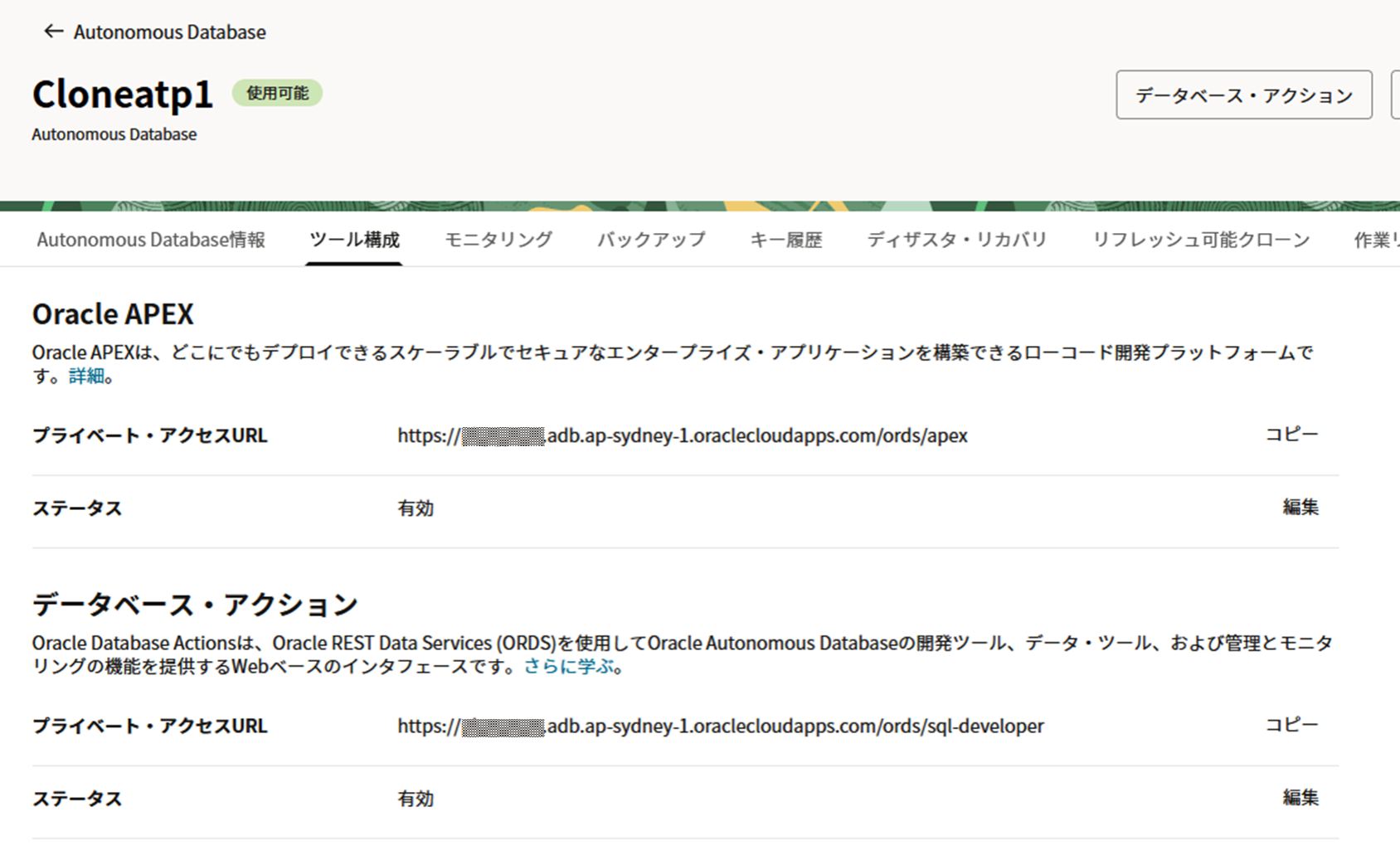1400x865 pixels.
Task: Open the ディザスタ・リカバリ tab
Action: (x=957, y=240)
